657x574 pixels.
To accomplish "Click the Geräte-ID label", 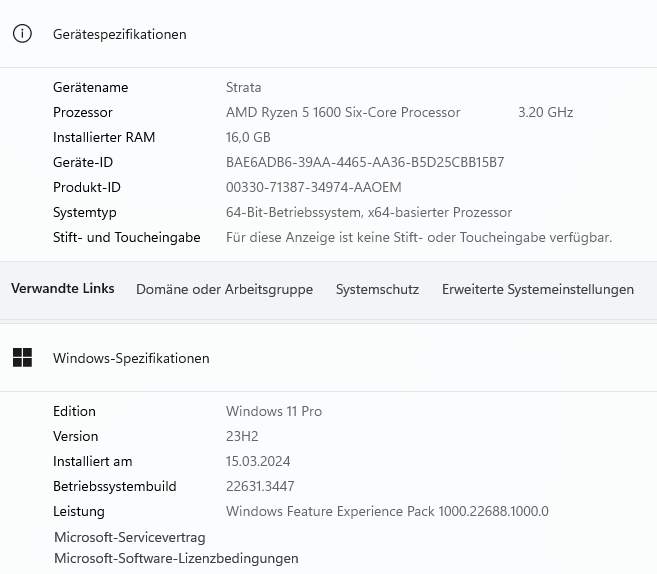I will [x=83, y=162].
